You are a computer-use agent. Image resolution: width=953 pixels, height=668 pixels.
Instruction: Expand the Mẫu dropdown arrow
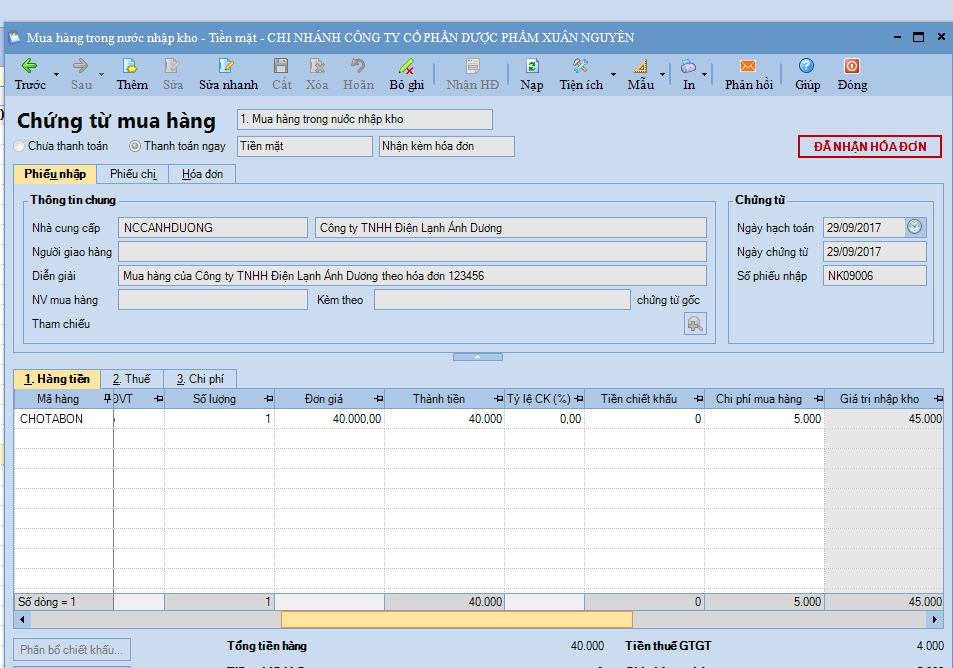pyautogui.click(x=662, y=75)
